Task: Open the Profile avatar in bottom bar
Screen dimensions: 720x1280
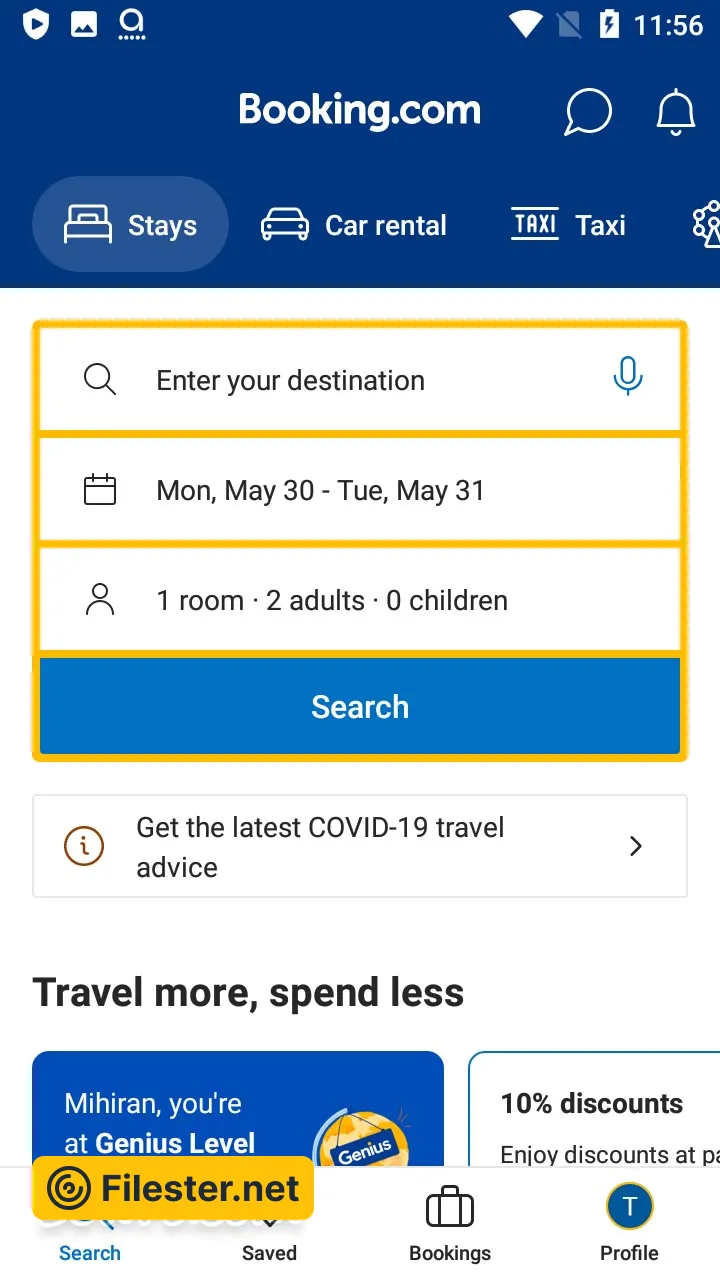Action: coord(629,1208)
